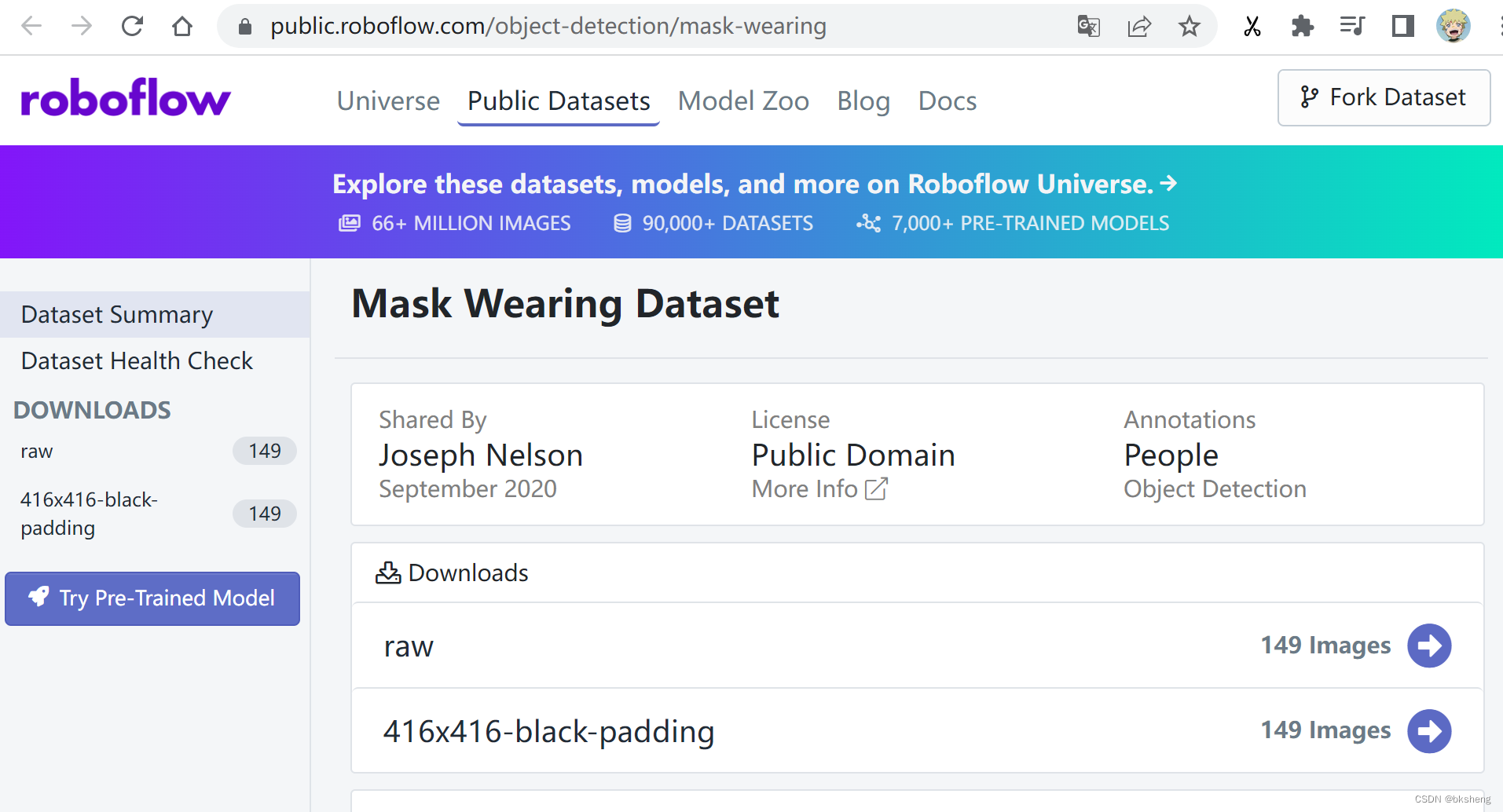The height and width of the screenshot is (812, 1503).
Task: Open raw download via arrow circle
Action: (1429, 646)
